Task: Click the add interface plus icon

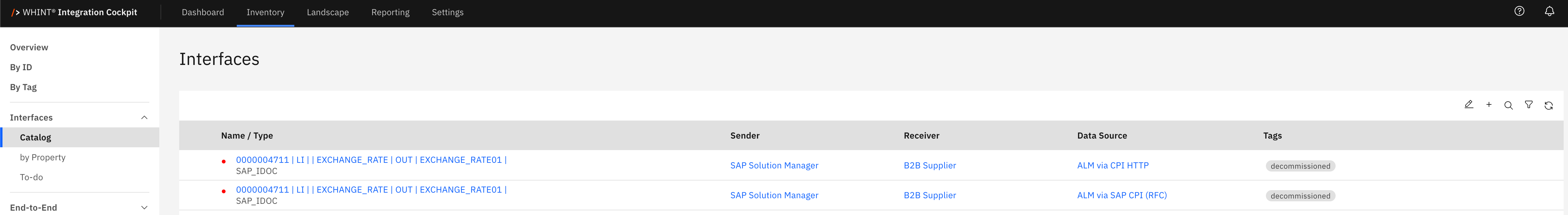Action: [1489, 104]
